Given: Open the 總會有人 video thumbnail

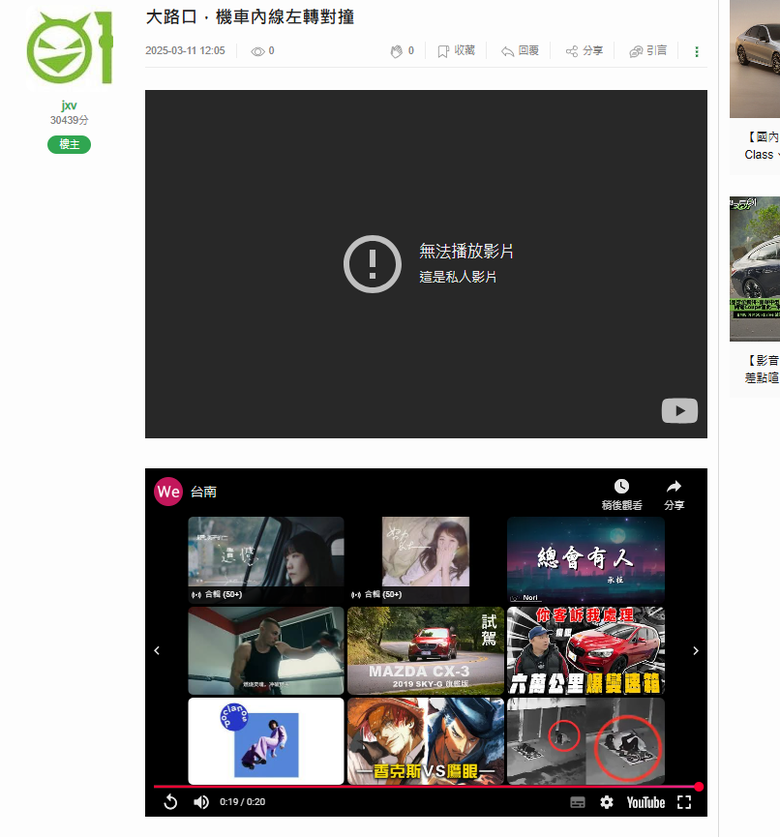Looking at the screenshot, I should point(586,559).
